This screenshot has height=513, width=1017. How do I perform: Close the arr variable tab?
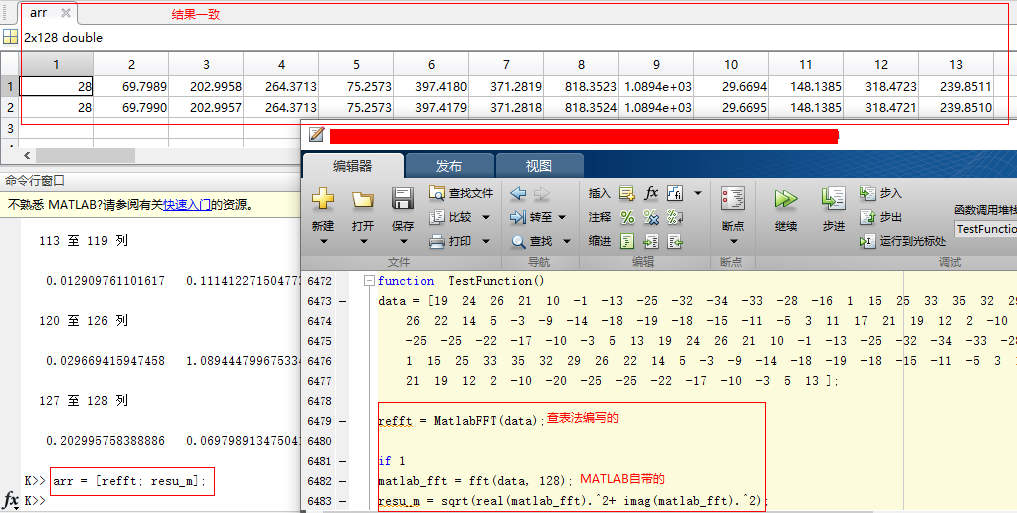pyautogui.click(x=66, y=13)
